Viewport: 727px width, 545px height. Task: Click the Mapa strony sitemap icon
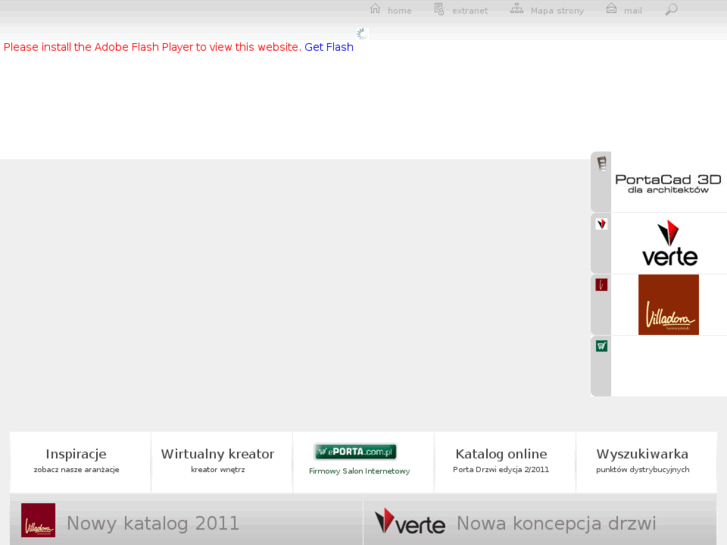tap(517, 9)
